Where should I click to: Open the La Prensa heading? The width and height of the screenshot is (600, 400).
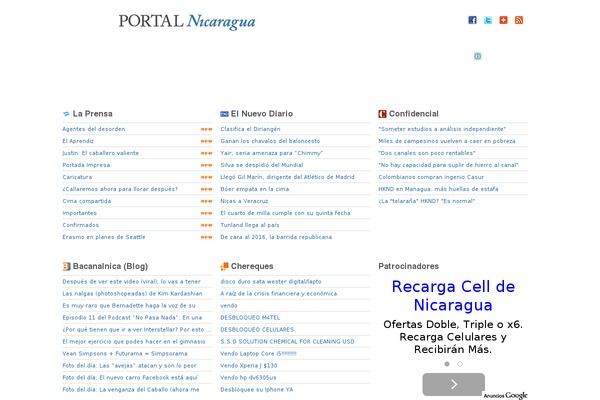93,114
